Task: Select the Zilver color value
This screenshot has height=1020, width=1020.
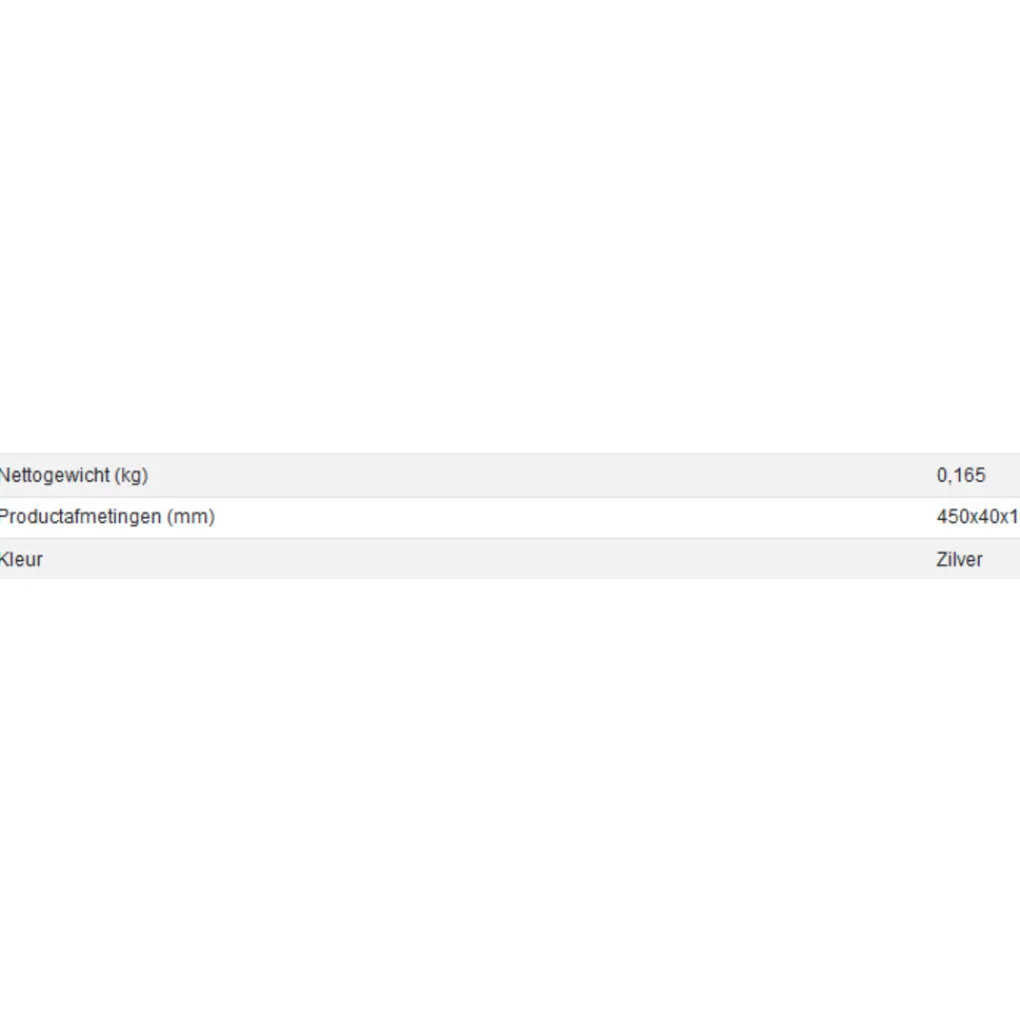Action: pyautogui.click(x=959, y=559)
